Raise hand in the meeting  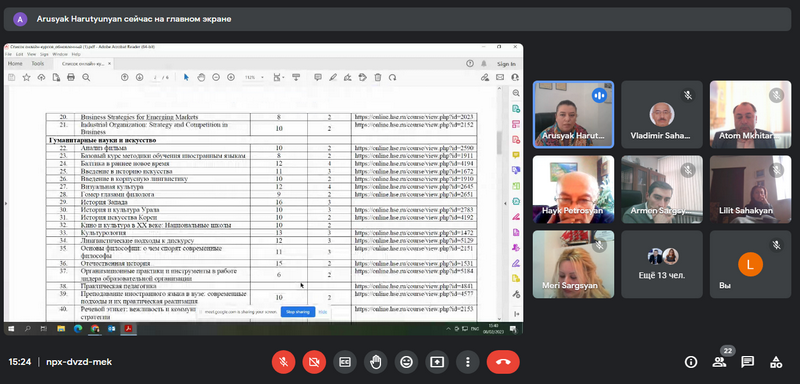tap(376, 362)
